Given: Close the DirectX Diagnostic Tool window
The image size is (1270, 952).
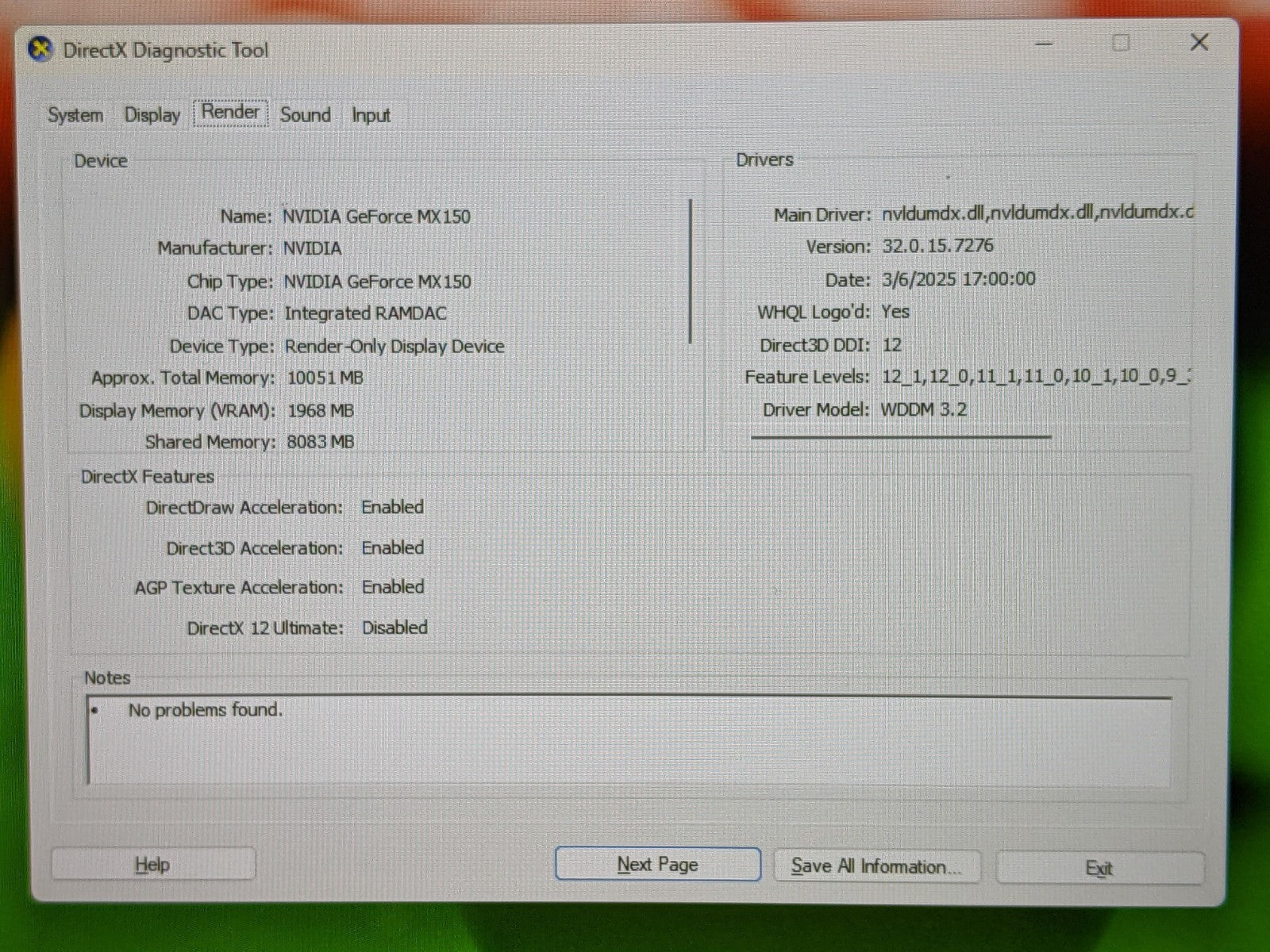Looking at the screenshot, I should coord(1199,43).
